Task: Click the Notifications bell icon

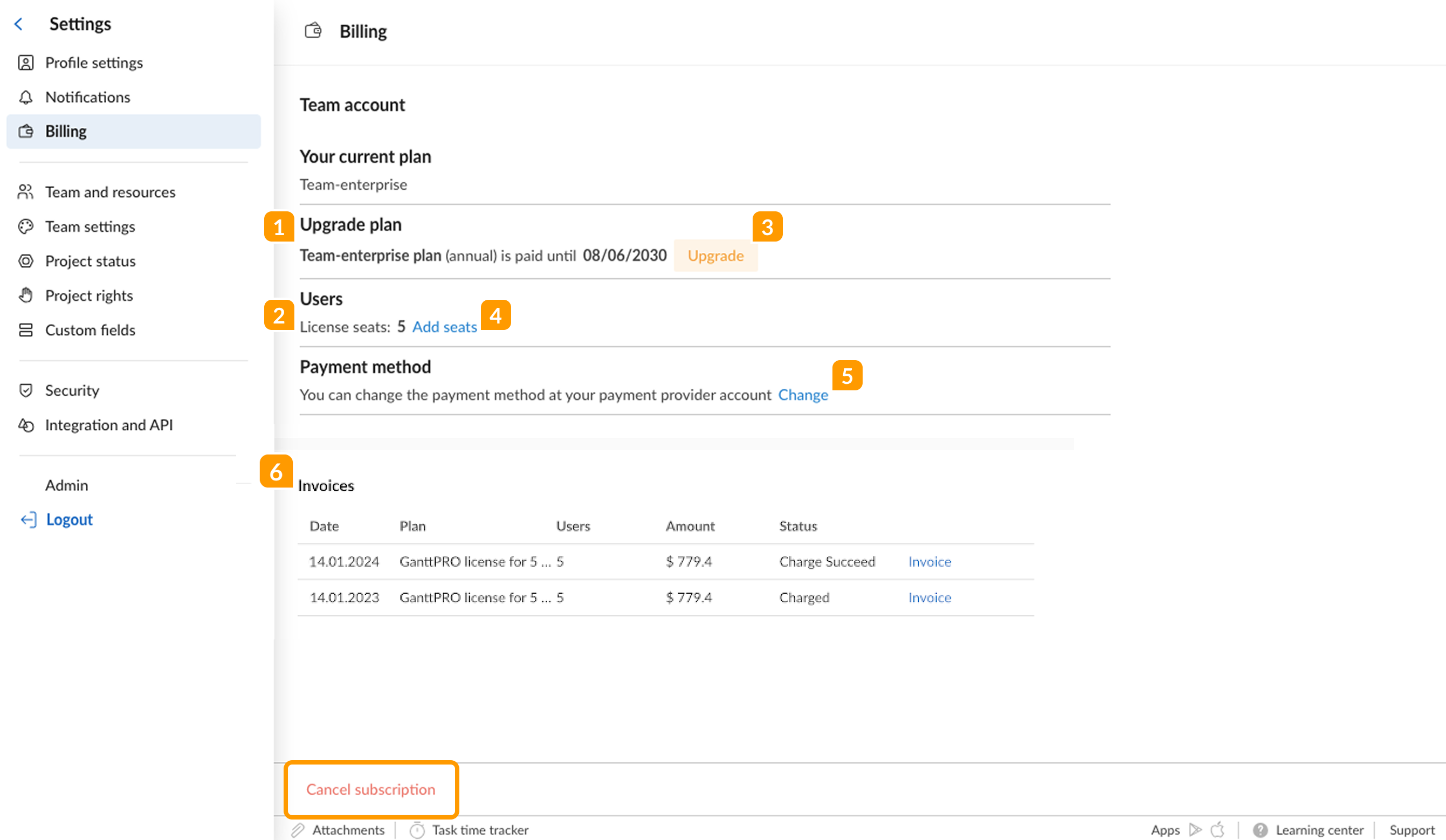Action: click(26, 97)
